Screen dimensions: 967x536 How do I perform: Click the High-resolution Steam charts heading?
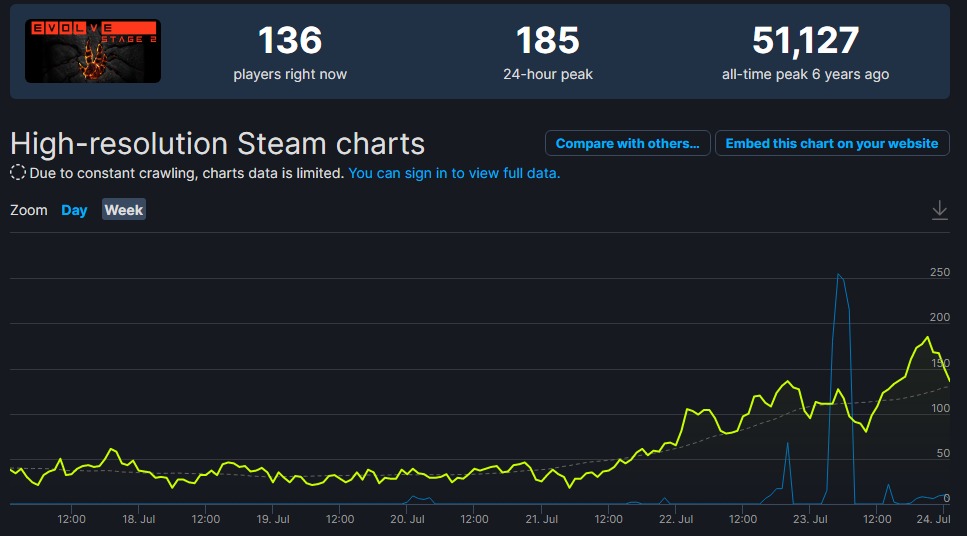tap(217, 143)
